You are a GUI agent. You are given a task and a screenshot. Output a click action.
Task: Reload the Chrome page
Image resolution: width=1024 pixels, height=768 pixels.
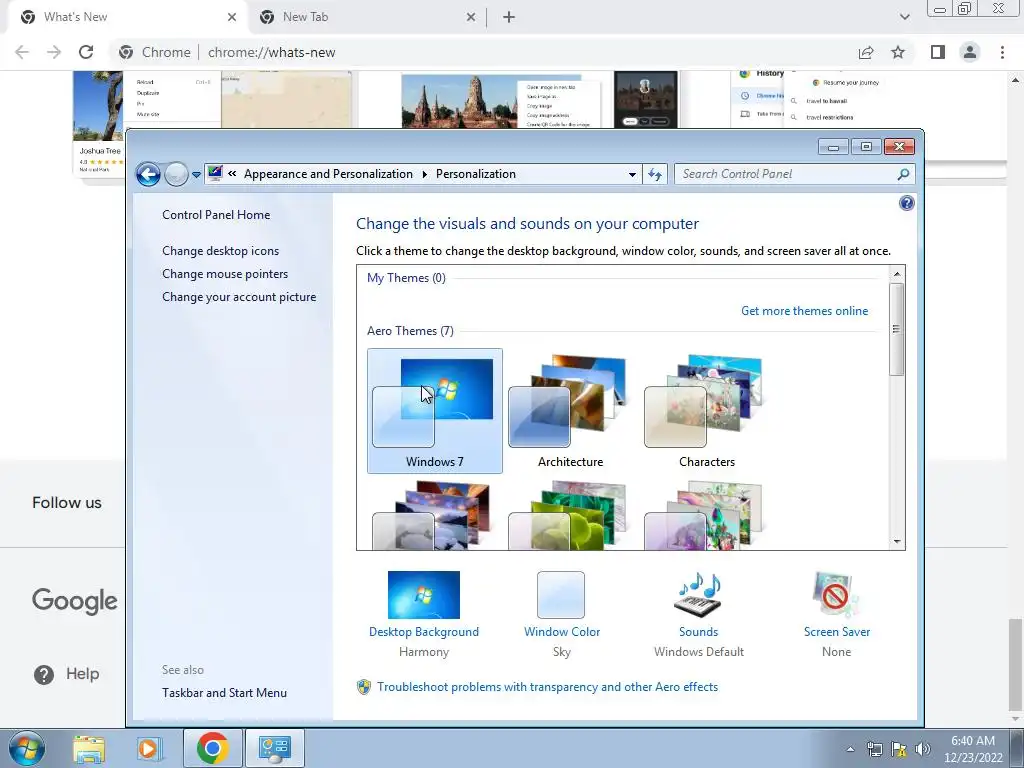click(86, 52)
